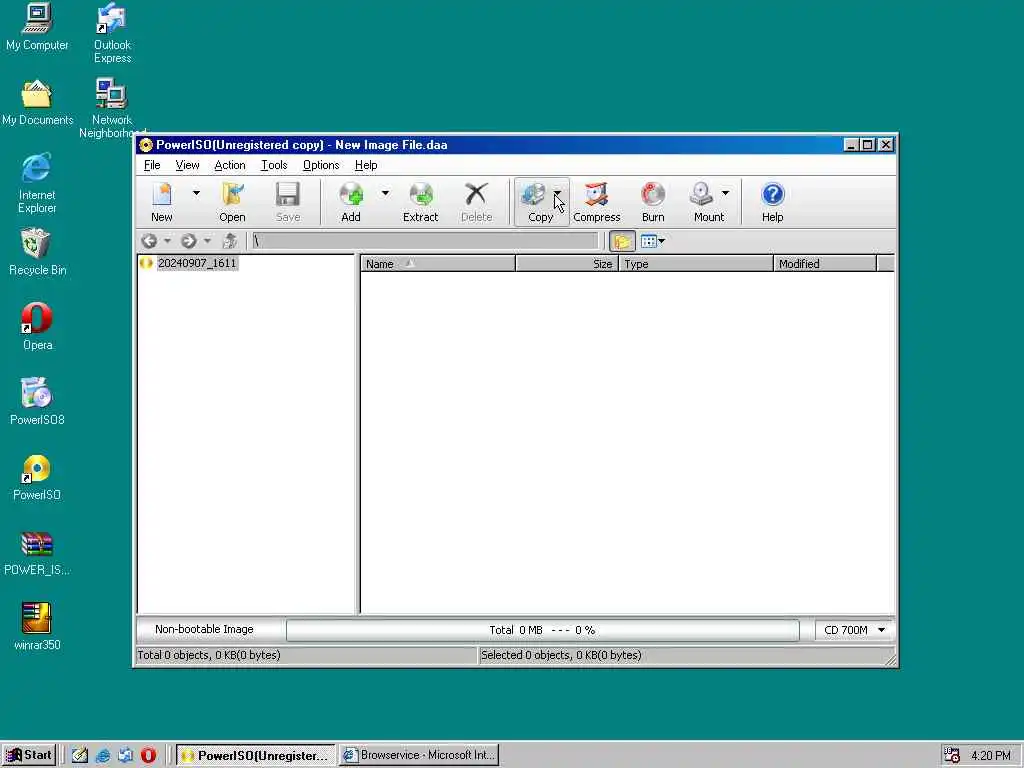Open the view mode dropdown

652,242
